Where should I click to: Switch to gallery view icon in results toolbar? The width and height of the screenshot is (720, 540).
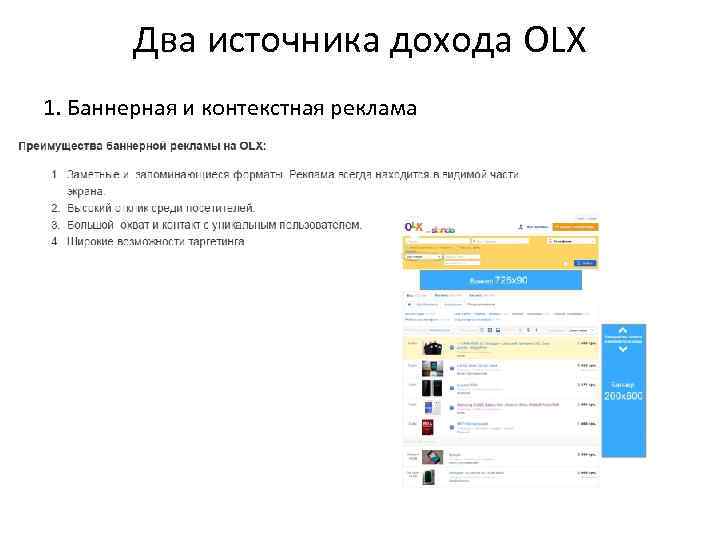498,330
